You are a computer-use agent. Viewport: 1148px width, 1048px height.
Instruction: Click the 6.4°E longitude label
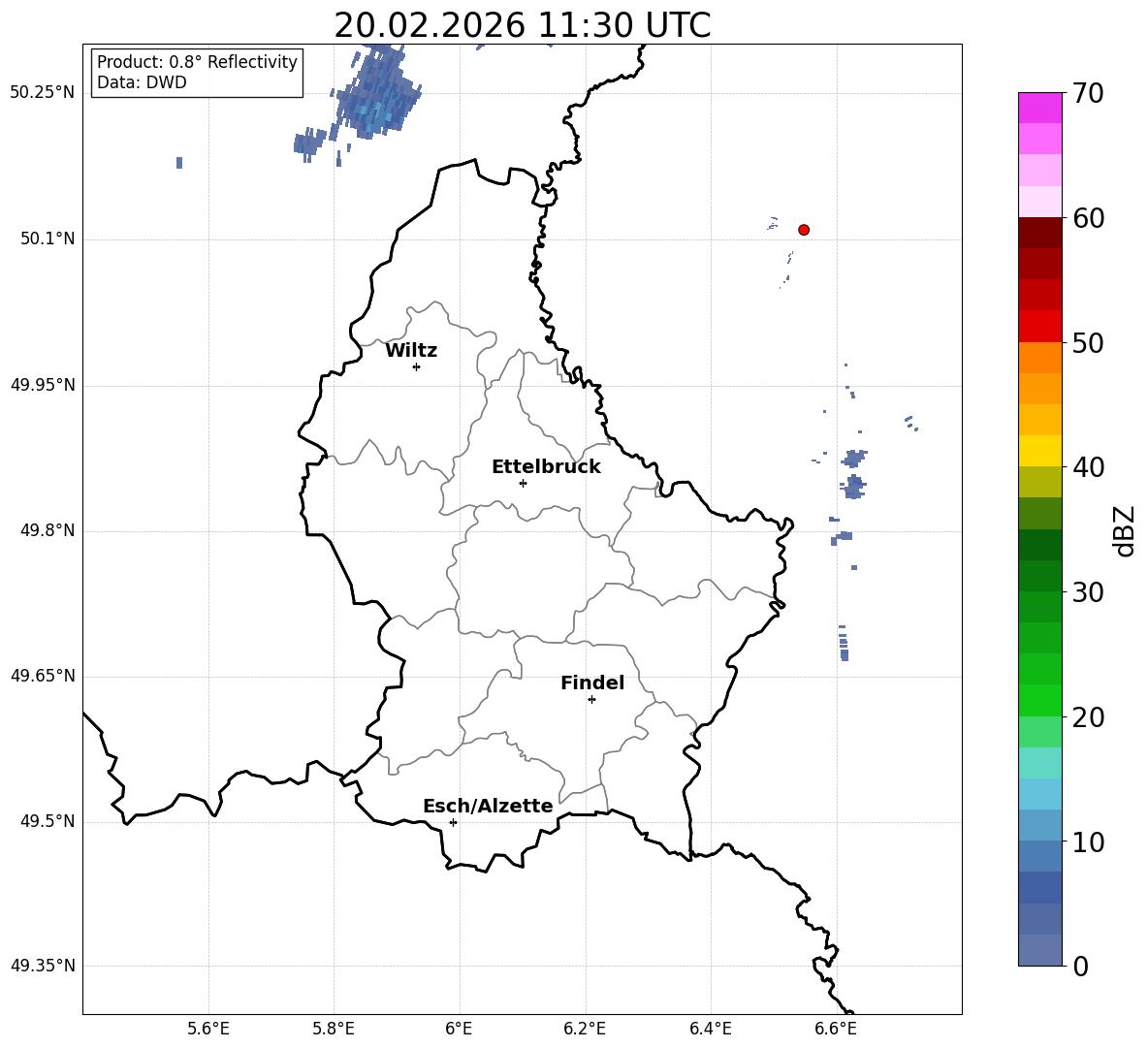710,1029
